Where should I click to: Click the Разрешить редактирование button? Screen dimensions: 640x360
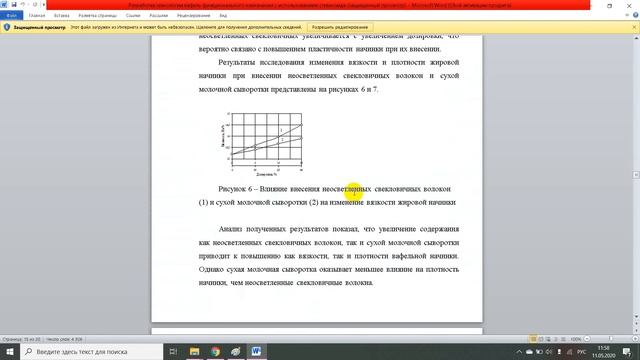tap(340, 27)
